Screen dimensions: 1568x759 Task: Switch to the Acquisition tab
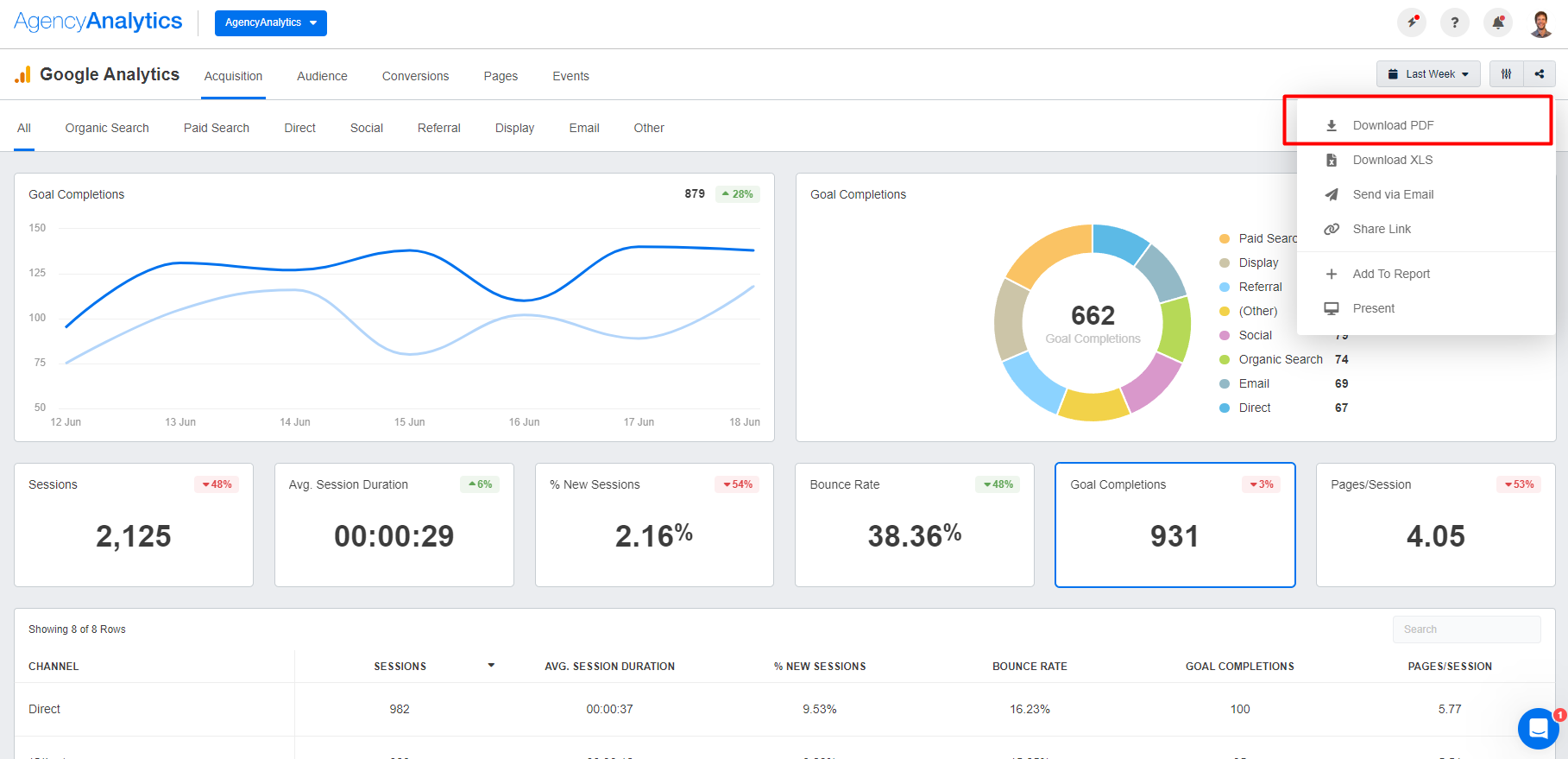pyautogui.click(x=234, y=76)
